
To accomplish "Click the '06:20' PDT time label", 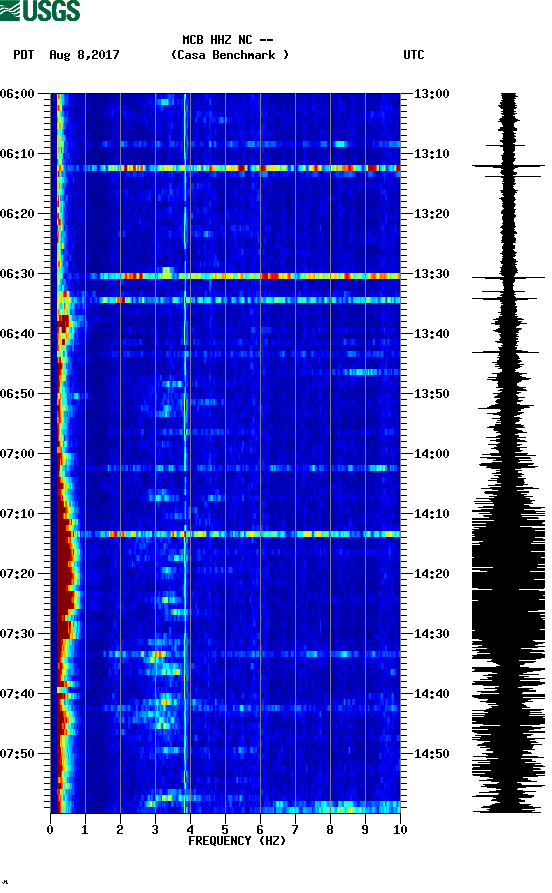I will (18, 214).
